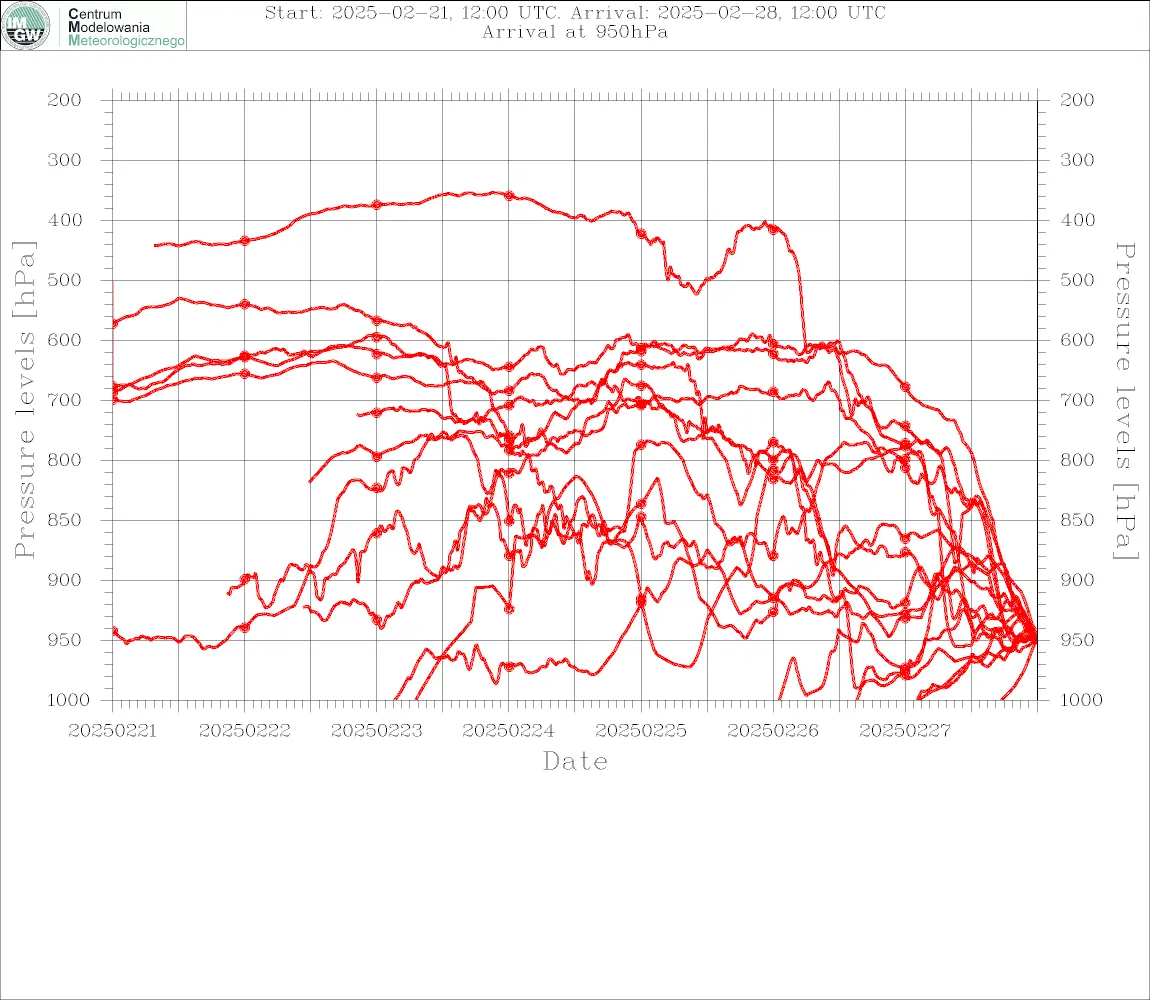Click the Start and Arrival UTC title line
This screenshot has height=1000, width=1150.
[575, 13]
